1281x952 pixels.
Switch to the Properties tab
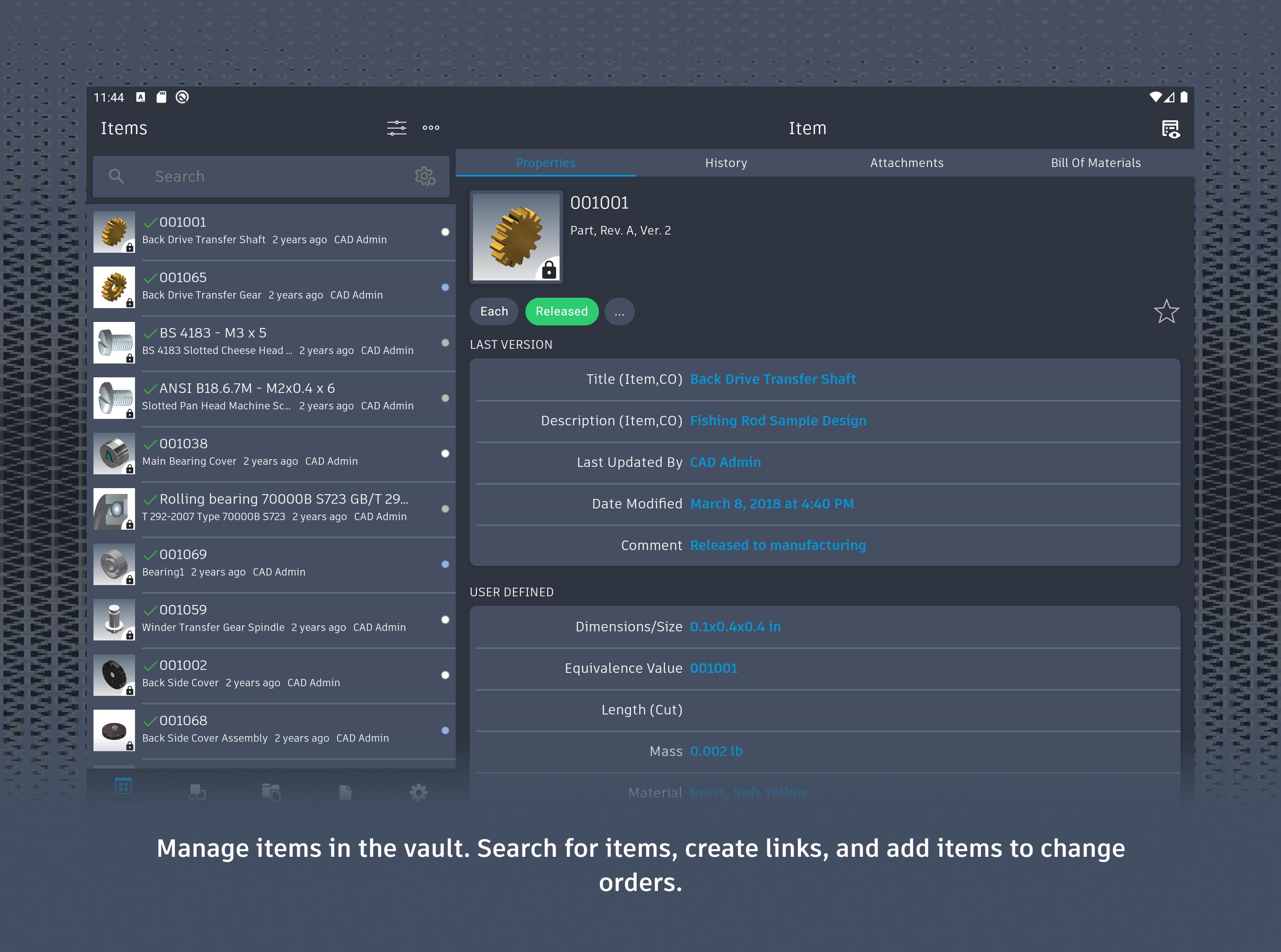(546, 163)
